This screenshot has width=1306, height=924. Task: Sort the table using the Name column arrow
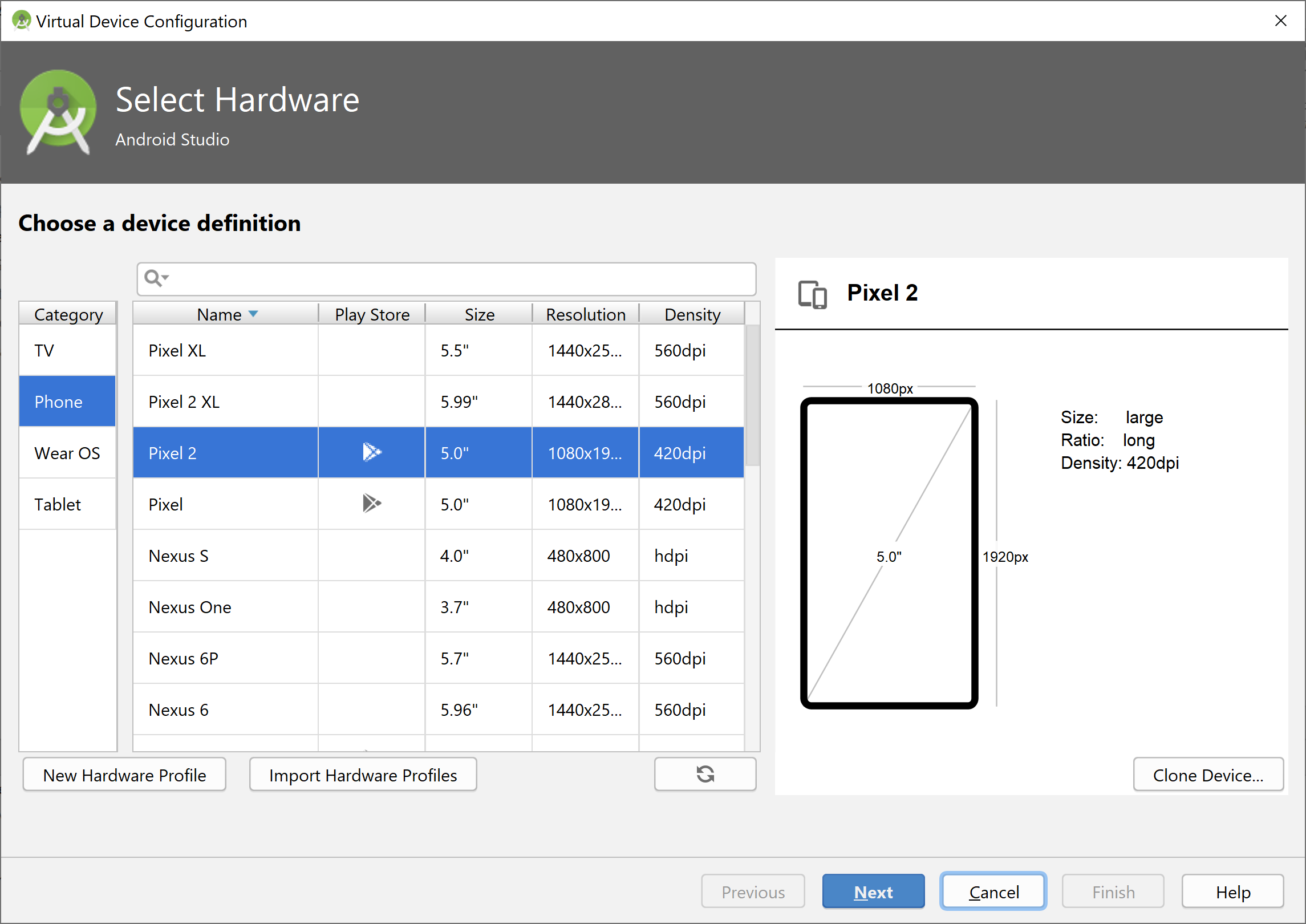pyautogui.click(x=254, y=314)
